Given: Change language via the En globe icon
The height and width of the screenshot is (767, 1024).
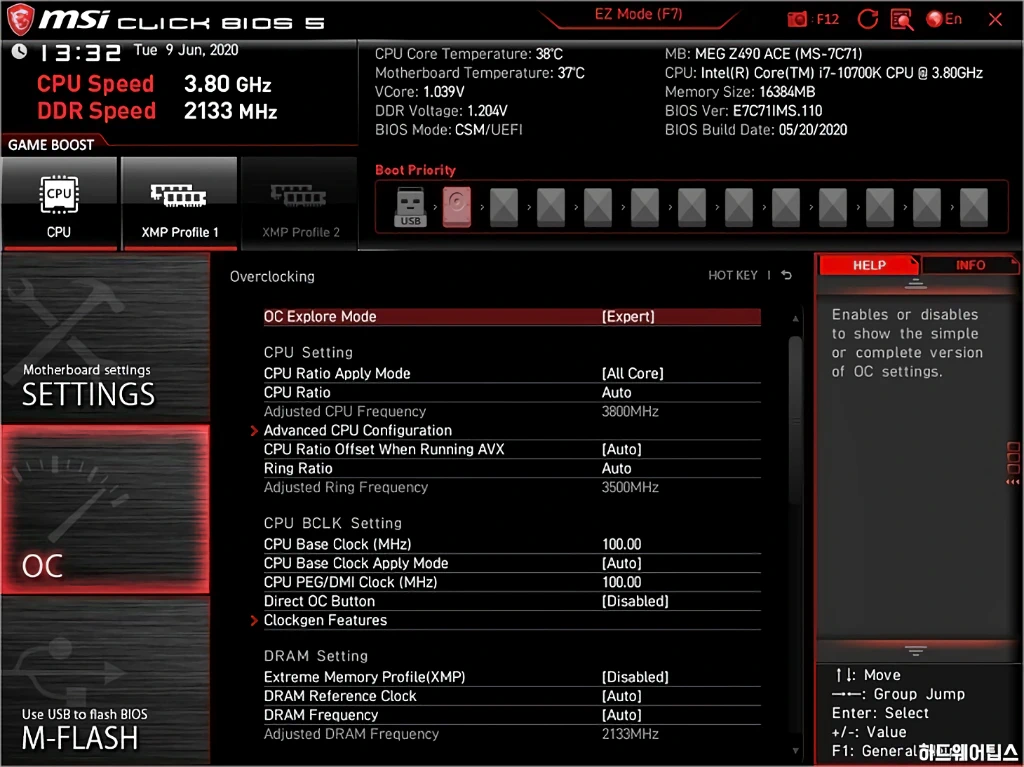Looking at the screenshot, I should (944, 19).
